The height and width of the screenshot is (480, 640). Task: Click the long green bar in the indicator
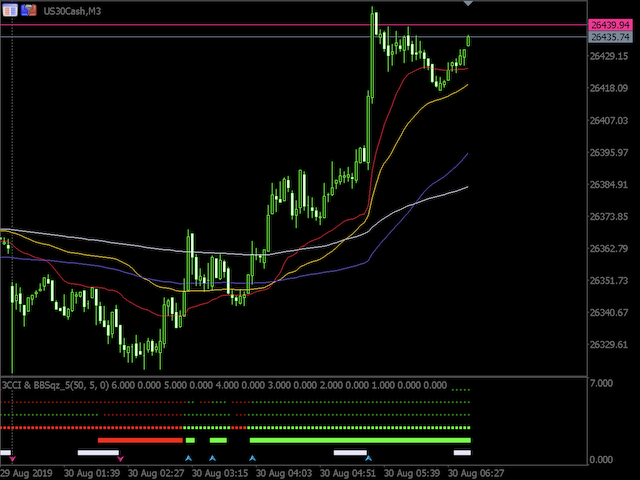pyautogui.click(x=360, y=440)
